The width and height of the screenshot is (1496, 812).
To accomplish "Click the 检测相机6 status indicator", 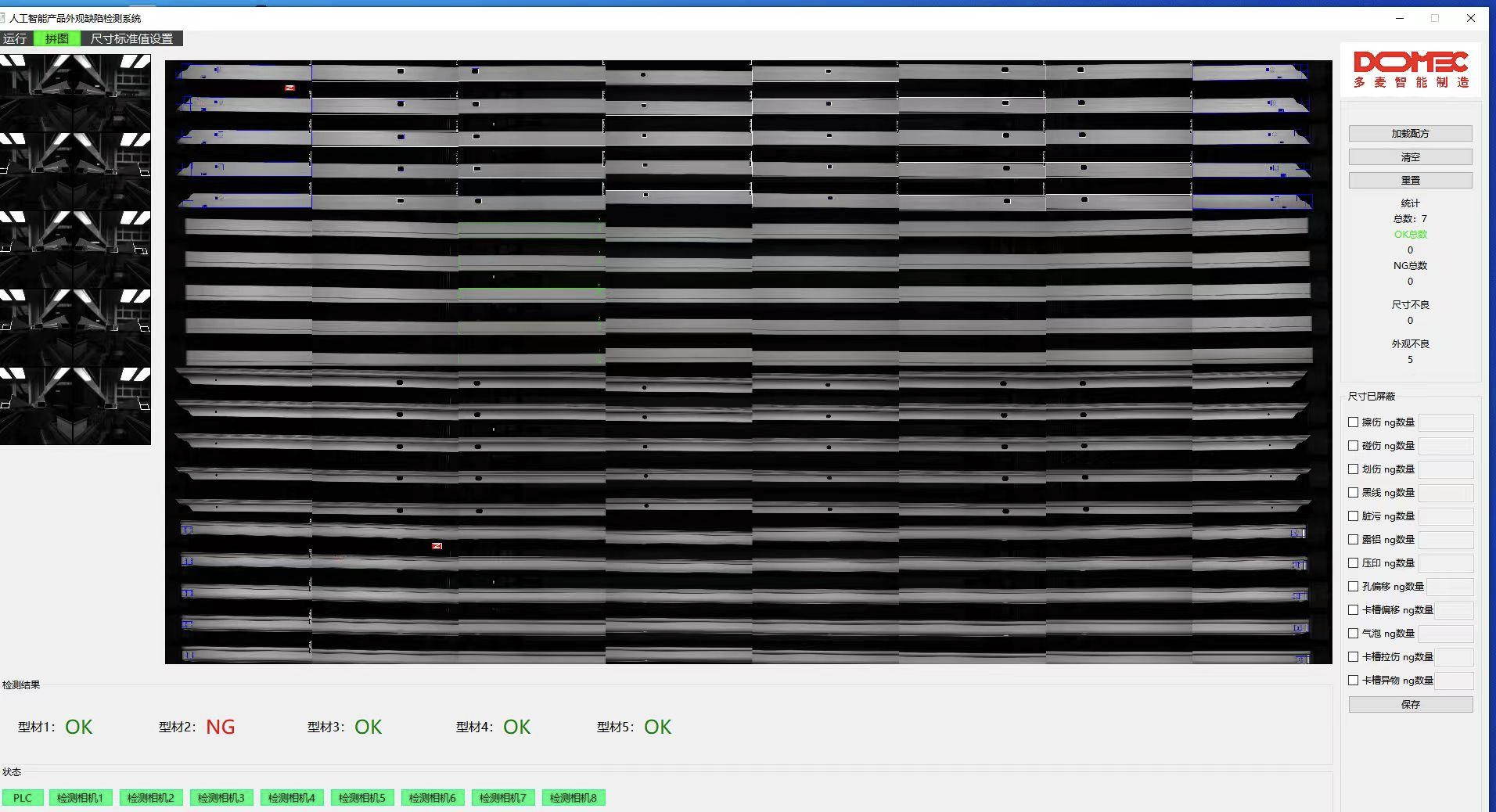I will (x=432, y=798).
